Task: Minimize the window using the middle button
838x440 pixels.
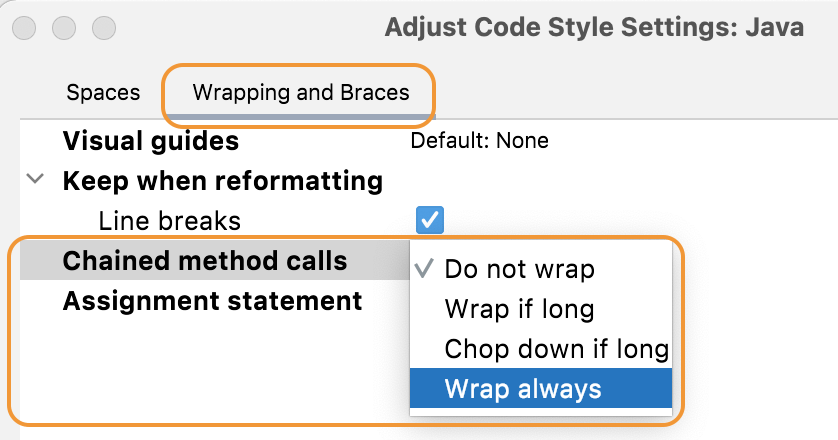Action: (65, 27)
